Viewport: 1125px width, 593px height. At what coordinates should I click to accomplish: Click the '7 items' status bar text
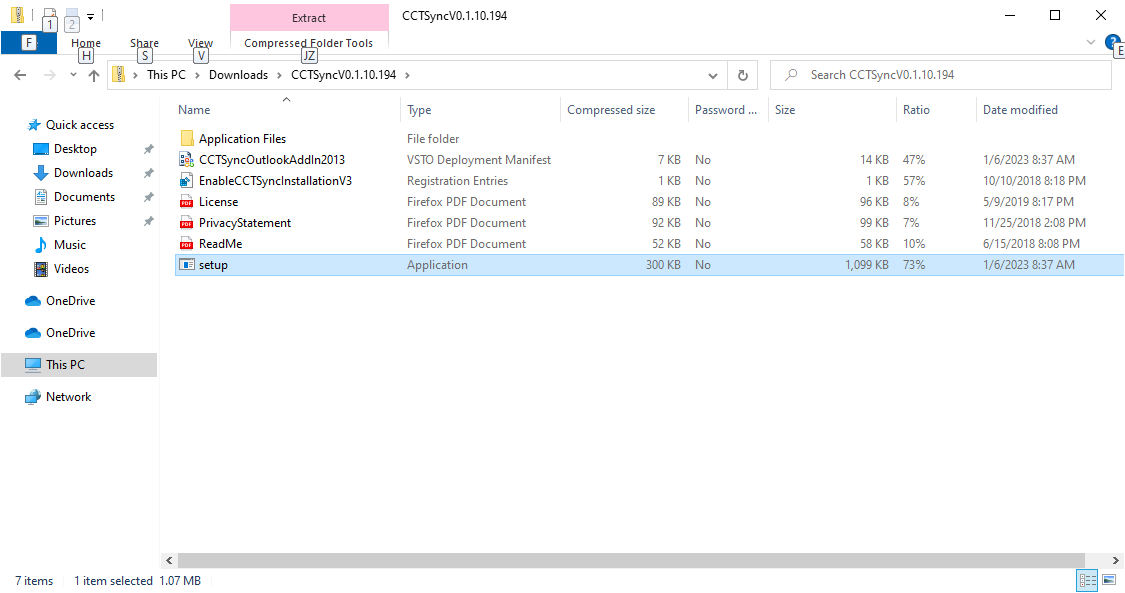tap(34, 581)
